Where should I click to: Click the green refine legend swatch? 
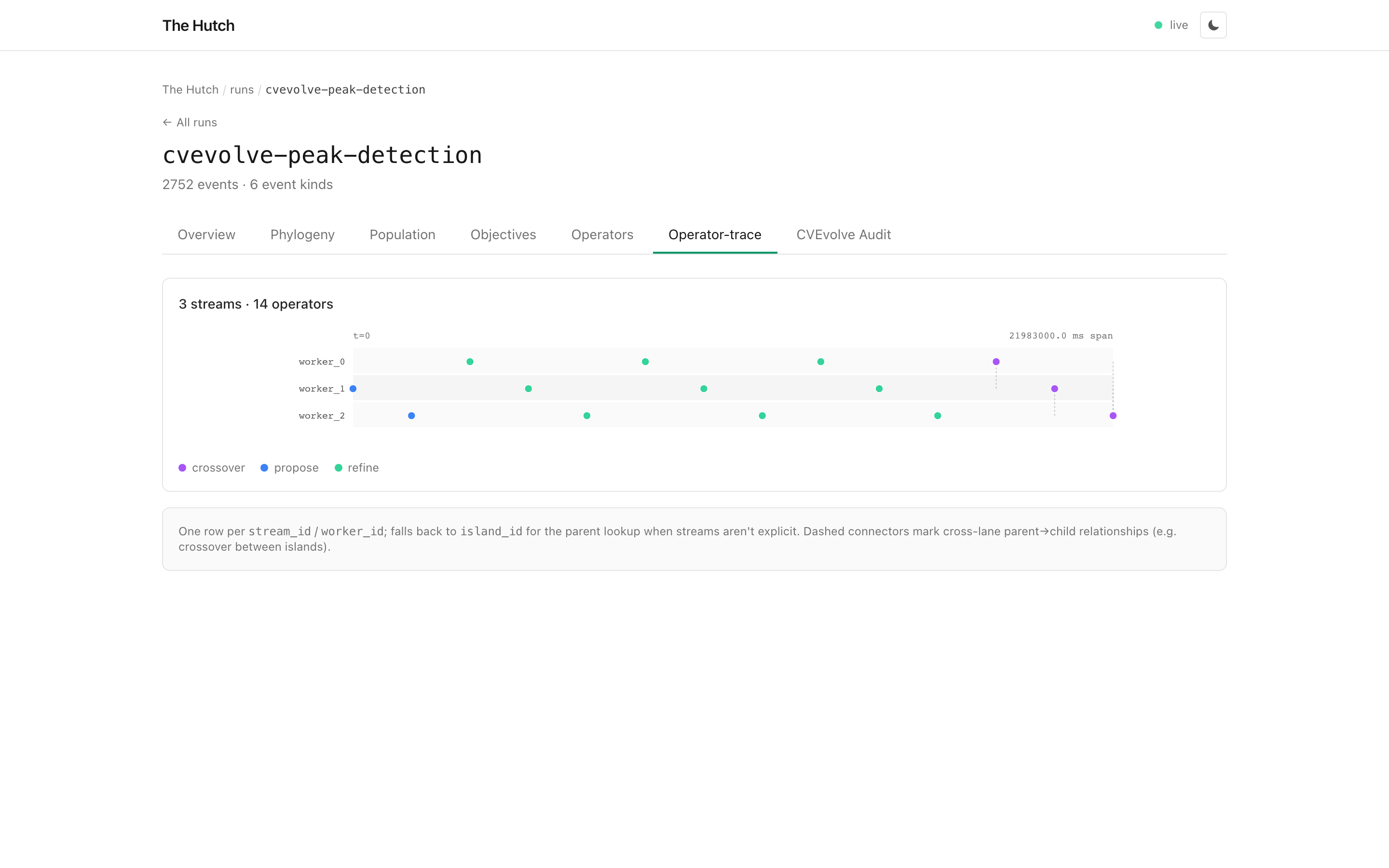338,468
